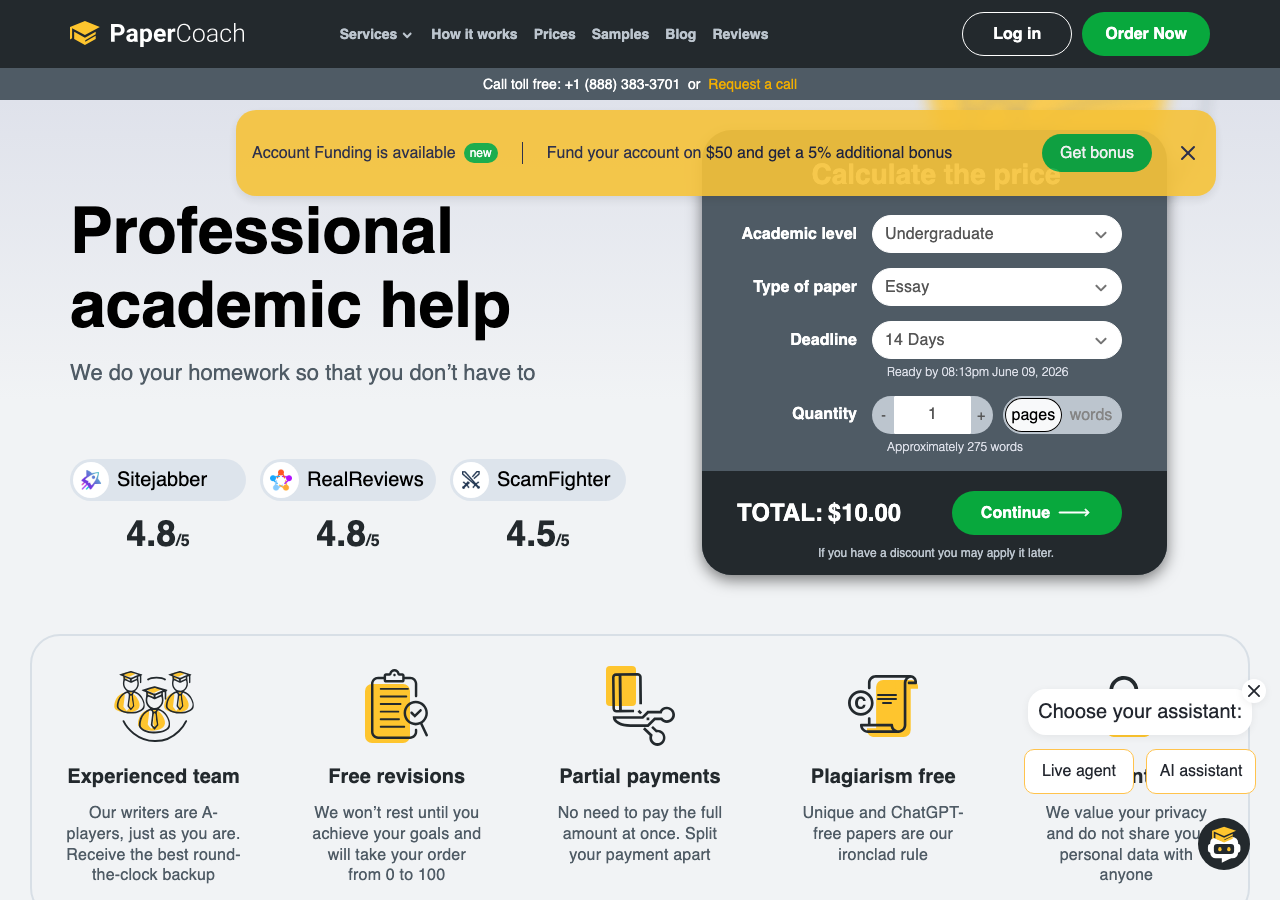Click the Free revisions clipboard icon

(x=397, y=706)
